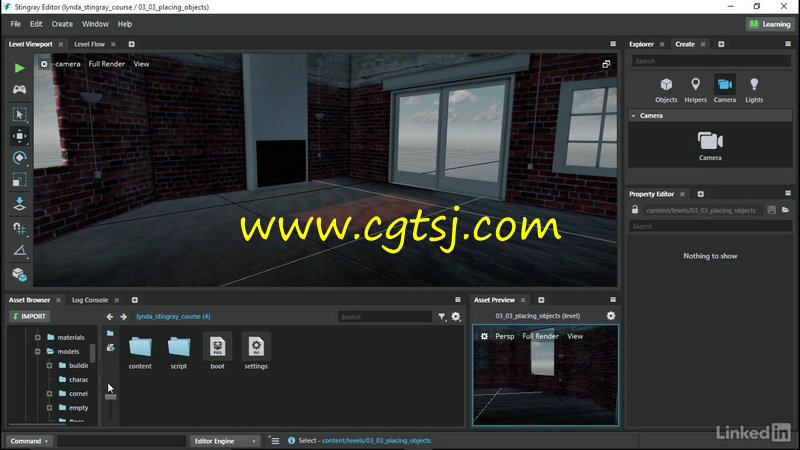Click the Property Editor open folder icon

(785, 210)
